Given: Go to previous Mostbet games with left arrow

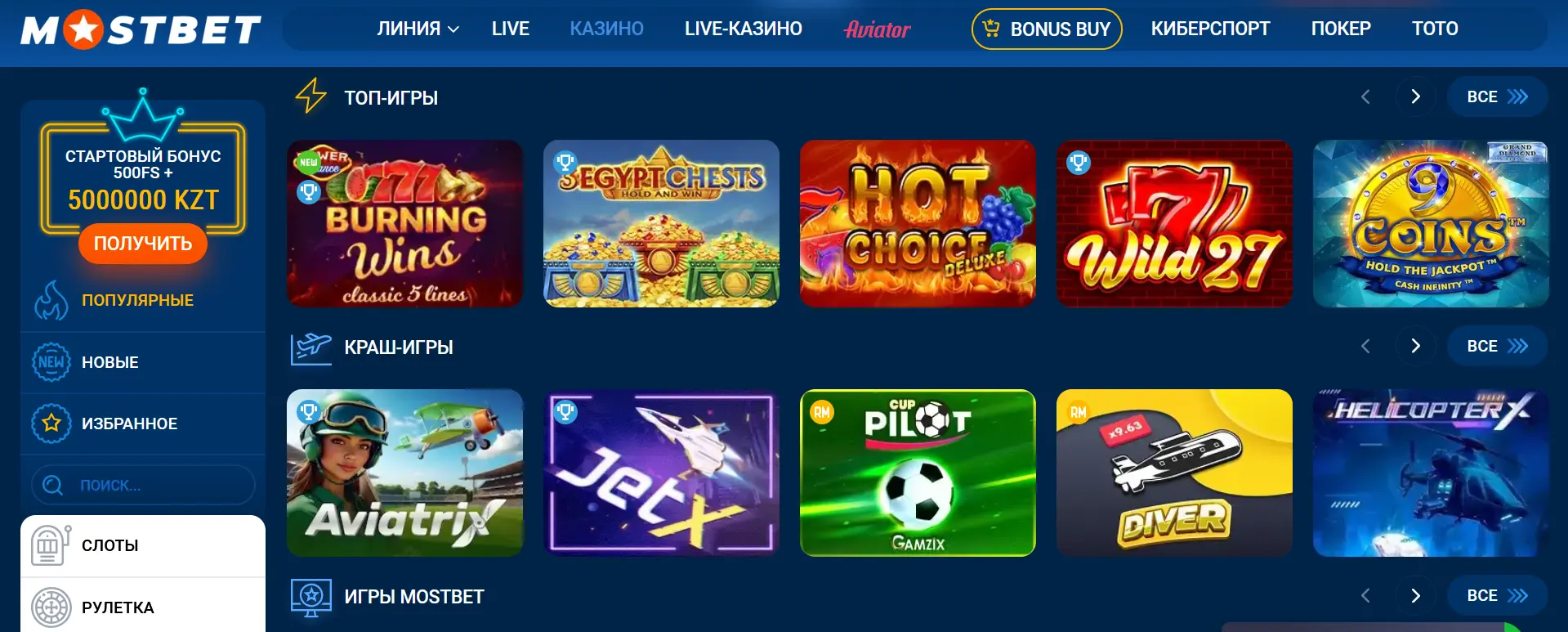Looking at the screenshot, I should tap(1365, 595).
